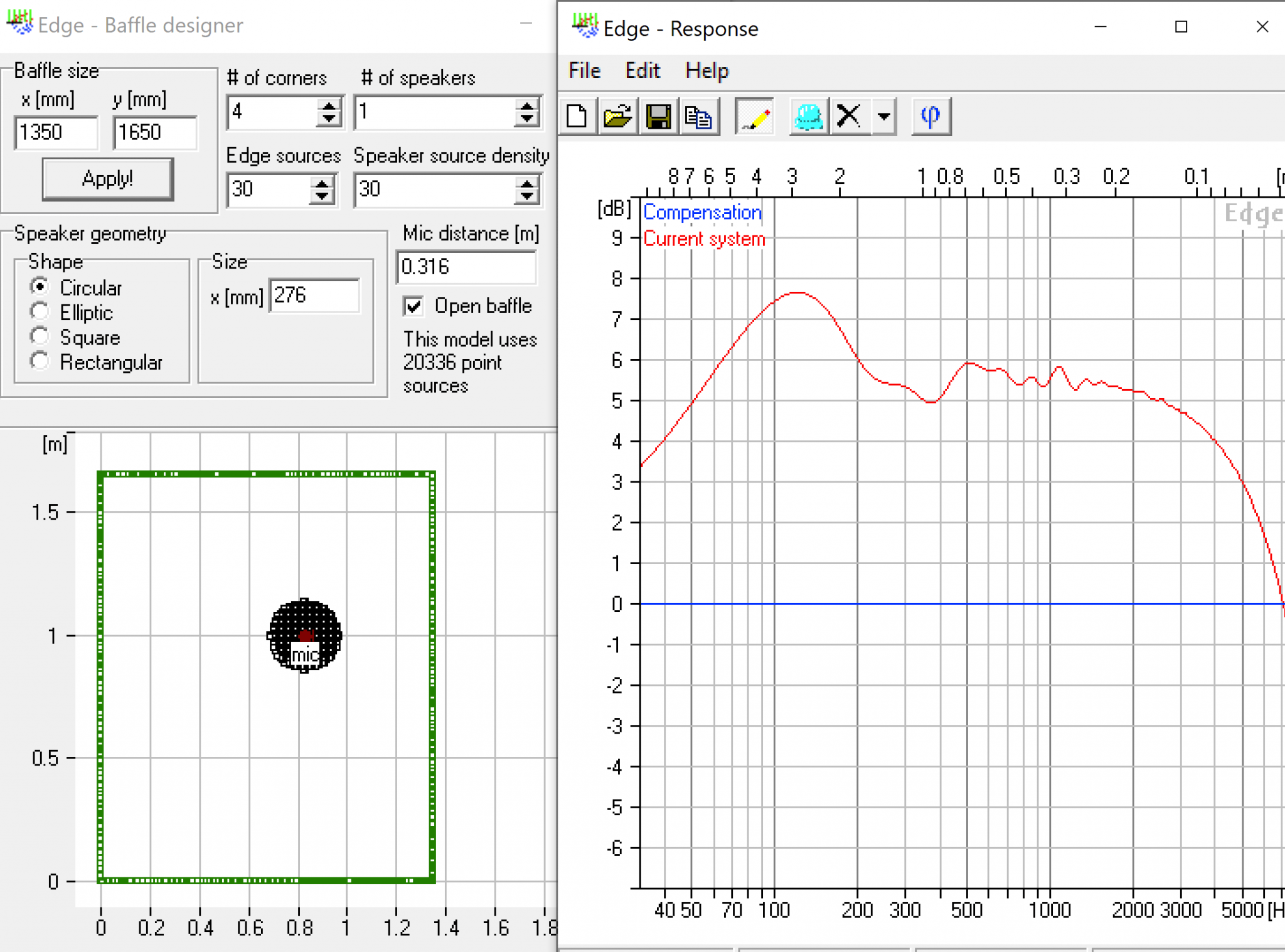Click the New file icon in Response toolbar
The height and width of the screenshot is (952, 1285).
[577, 117]
